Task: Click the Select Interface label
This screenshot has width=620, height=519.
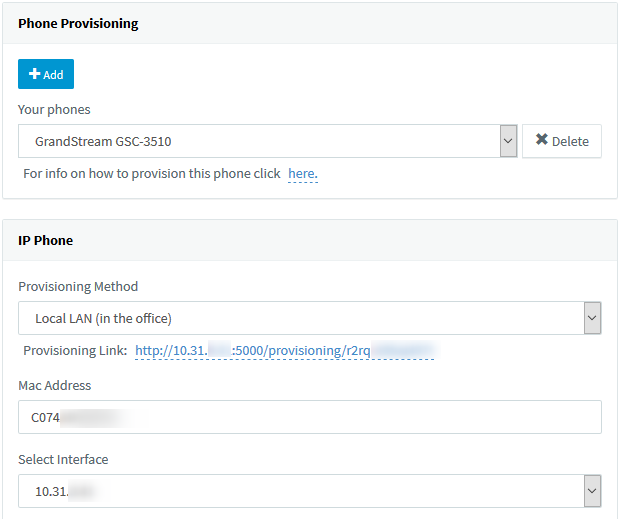Action: [x=63, y=459]
